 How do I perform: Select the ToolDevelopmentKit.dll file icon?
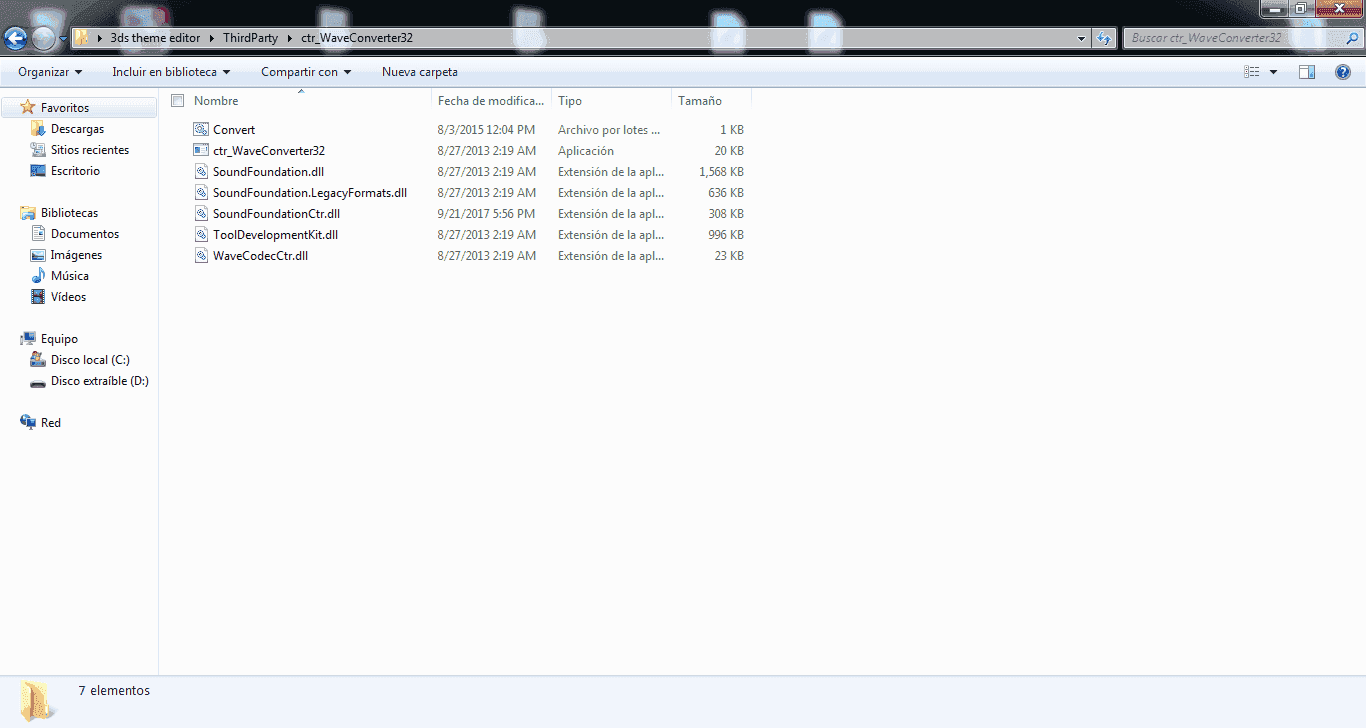coord(202,235)
